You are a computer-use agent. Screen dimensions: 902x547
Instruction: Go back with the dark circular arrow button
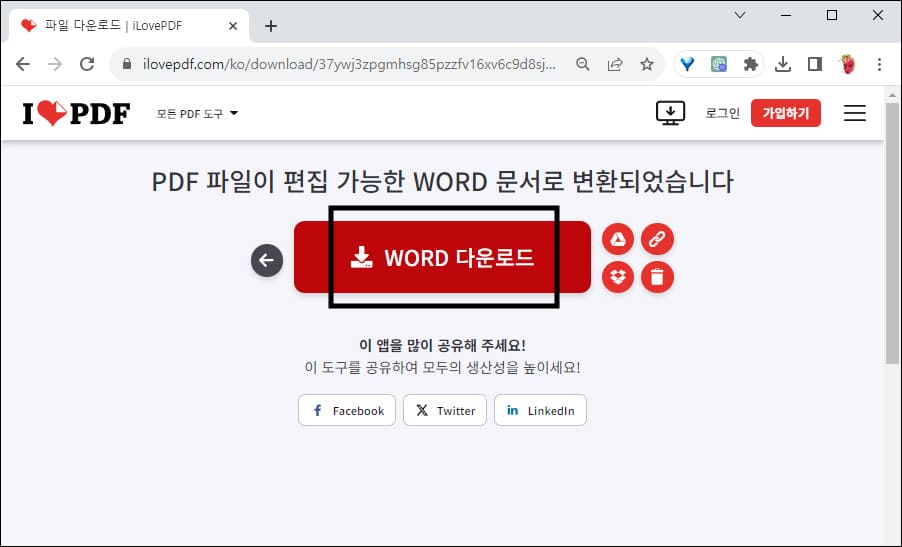[x=267, y=260]
